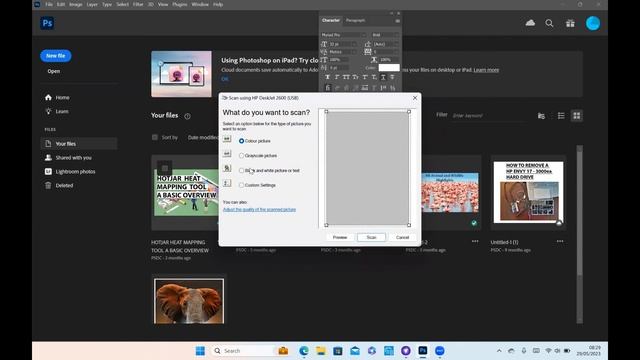The image size is (640, 360).
Task: Open the Character panel flyout menu
Action: click(x=397, y=21)
